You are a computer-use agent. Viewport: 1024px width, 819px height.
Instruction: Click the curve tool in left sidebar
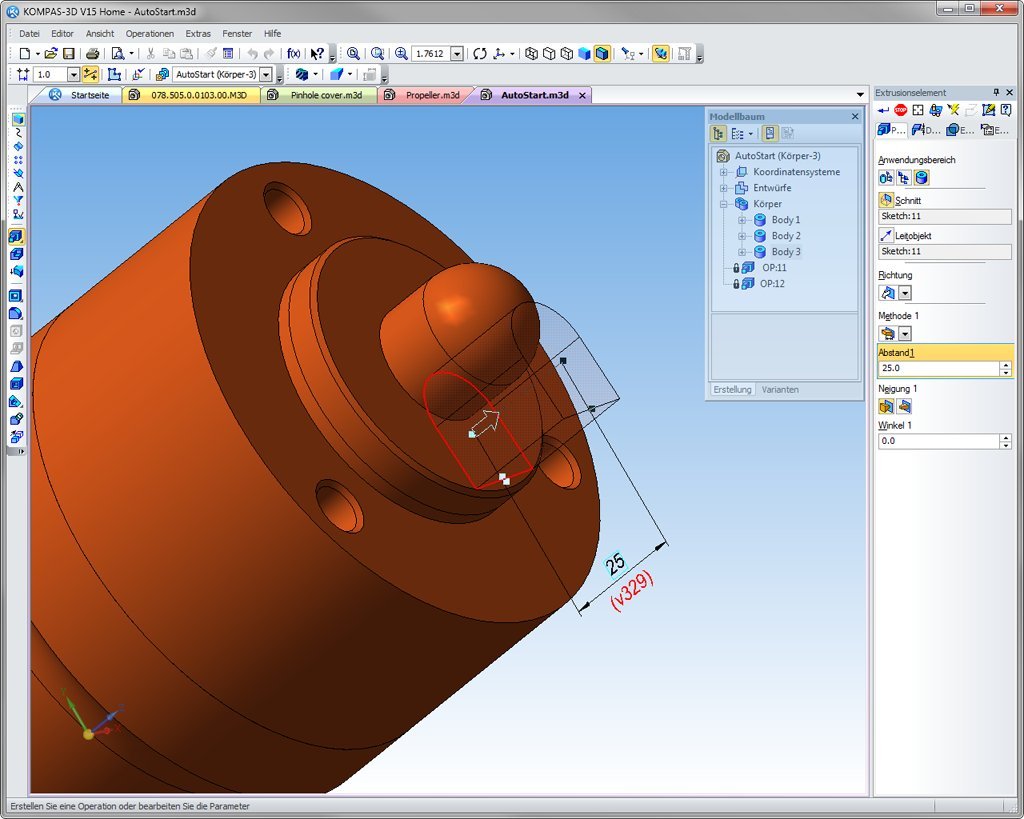point(18,133)
